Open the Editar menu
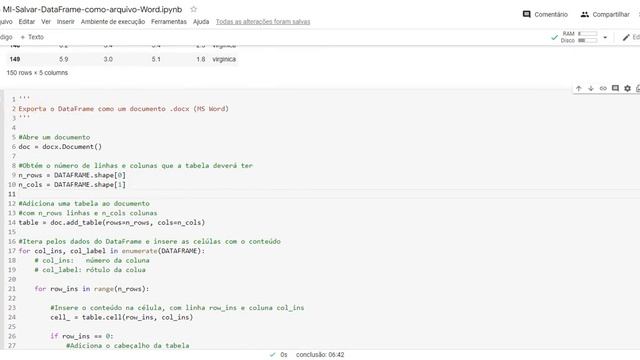Screen dimensions: 640x360 tap(27, 22)
